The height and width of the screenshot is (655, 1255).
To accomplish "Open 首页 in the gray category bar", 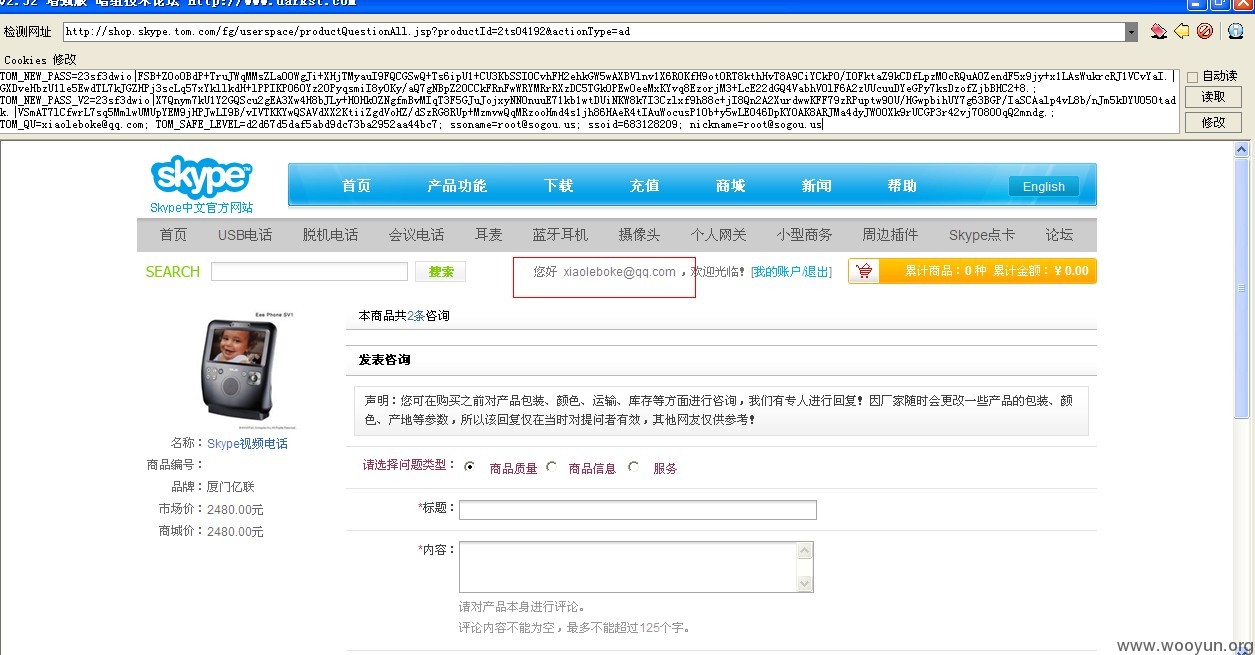I will click(x=173, y=235).
